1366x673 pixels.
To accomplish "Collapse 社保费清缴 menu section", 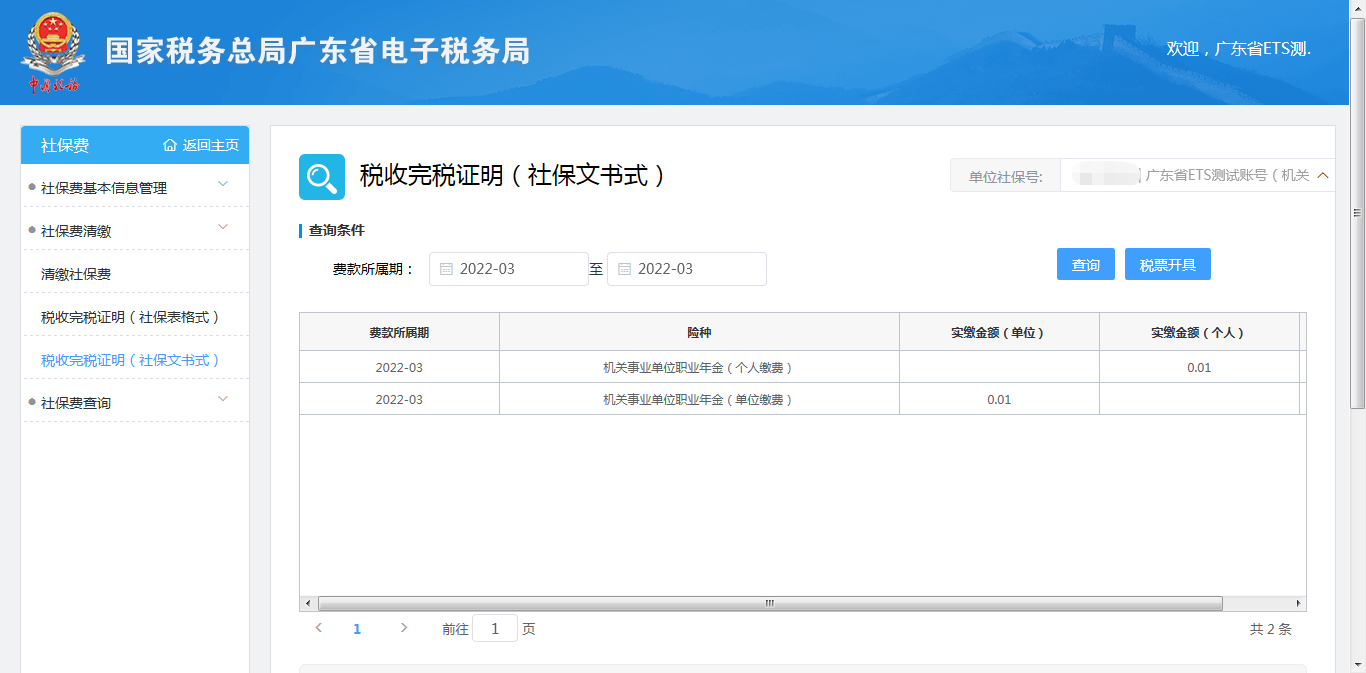I will [x=223, y=227].
